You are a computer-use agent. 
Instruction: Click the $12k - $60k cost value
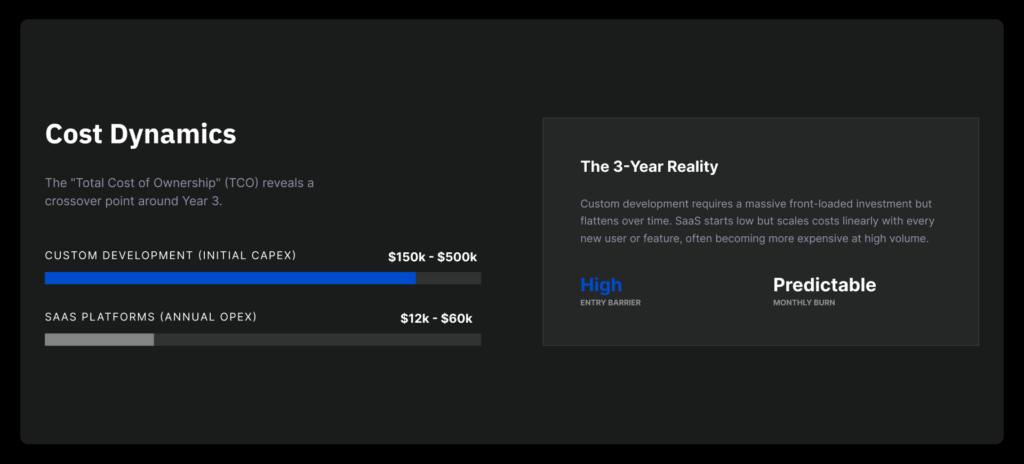[436, 318]
